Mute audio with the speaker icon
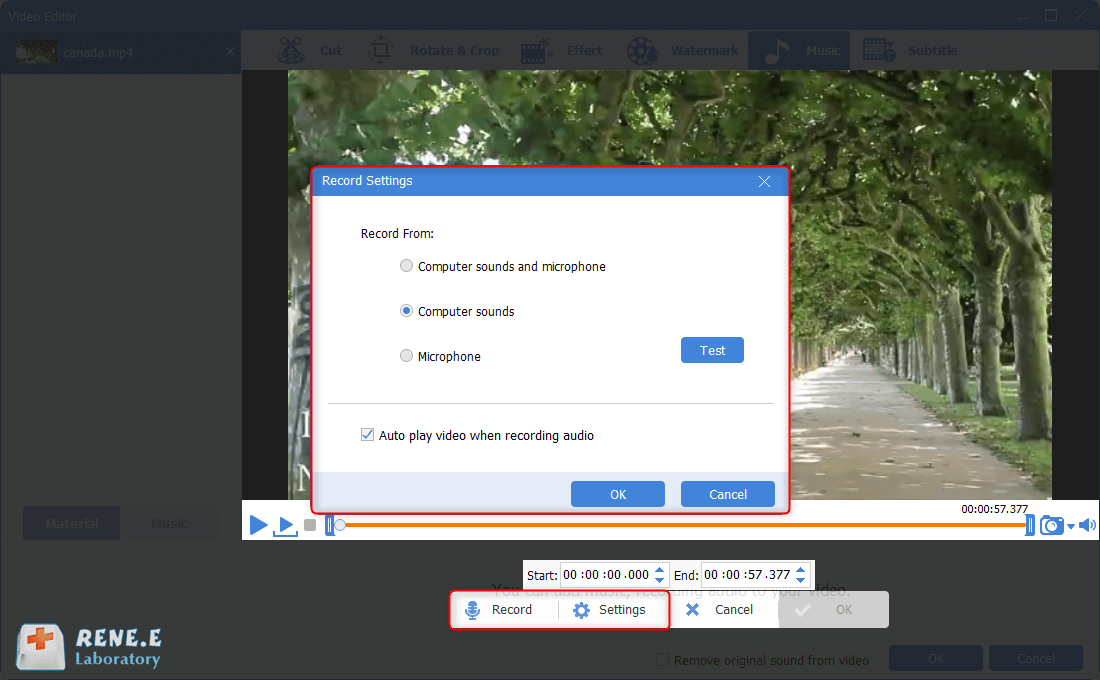 point(1087,525)
